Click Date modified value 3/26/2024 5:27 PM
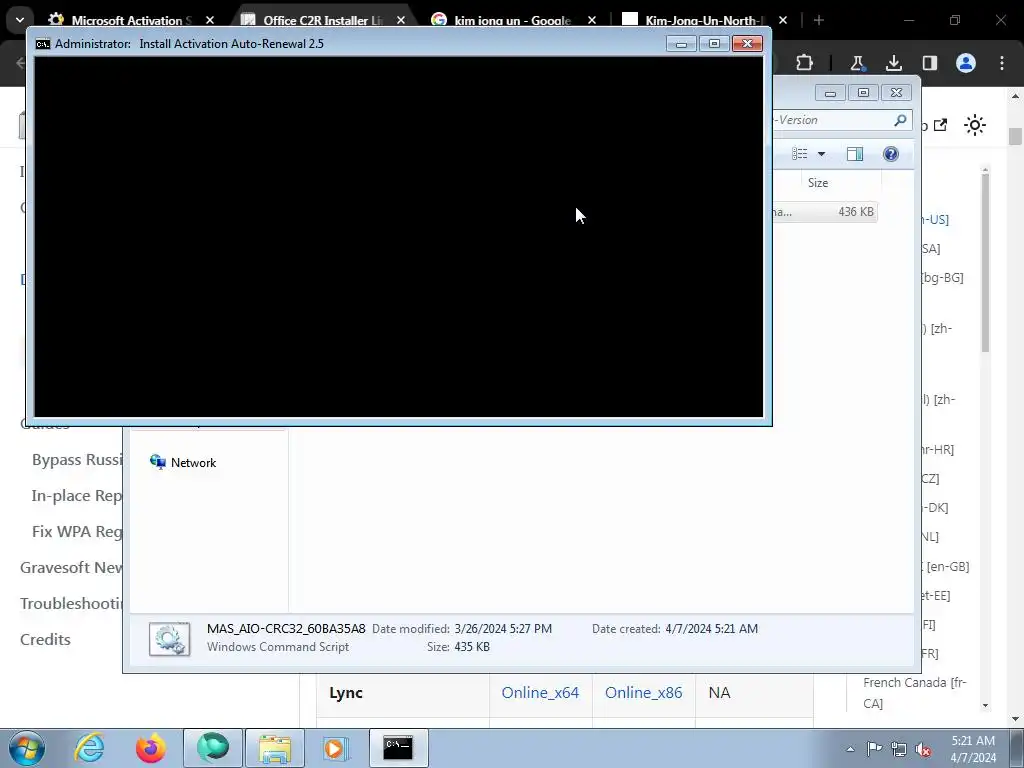The image size is (1024, 768). (503, 629)
